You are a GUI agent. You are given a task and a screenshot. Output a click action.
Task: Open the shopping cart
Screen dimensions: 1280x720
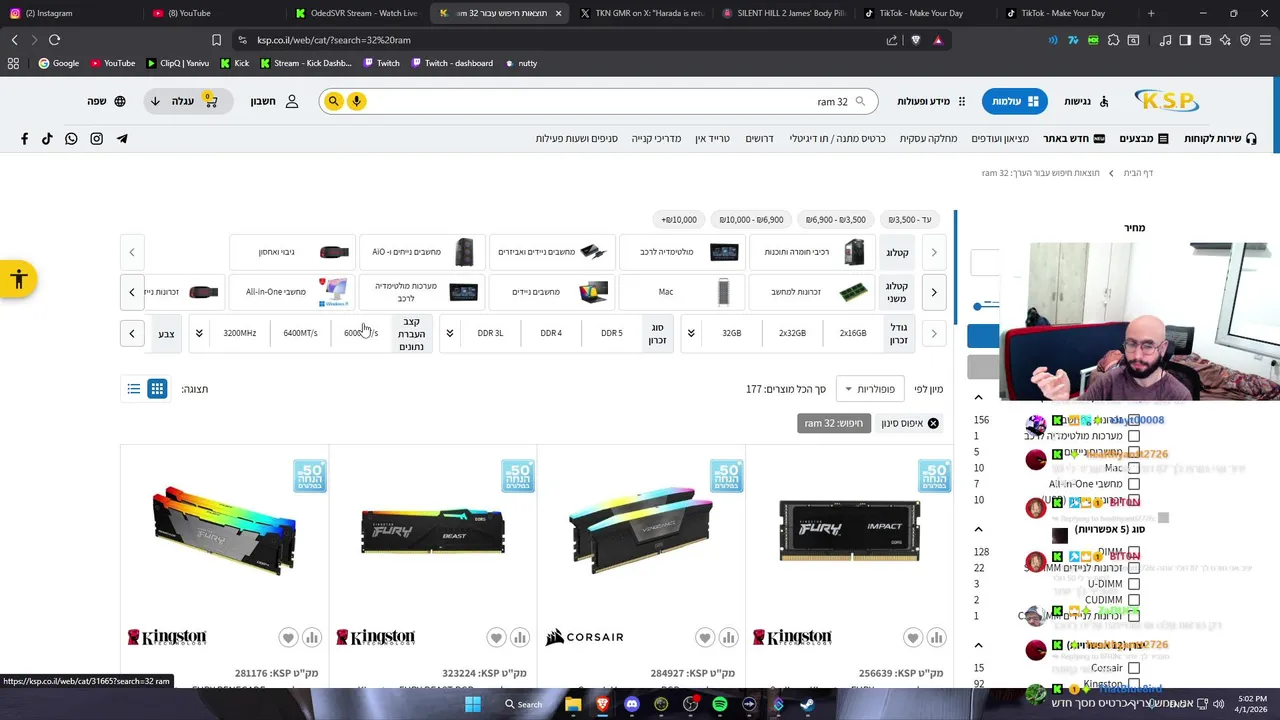tap(209, 101)
